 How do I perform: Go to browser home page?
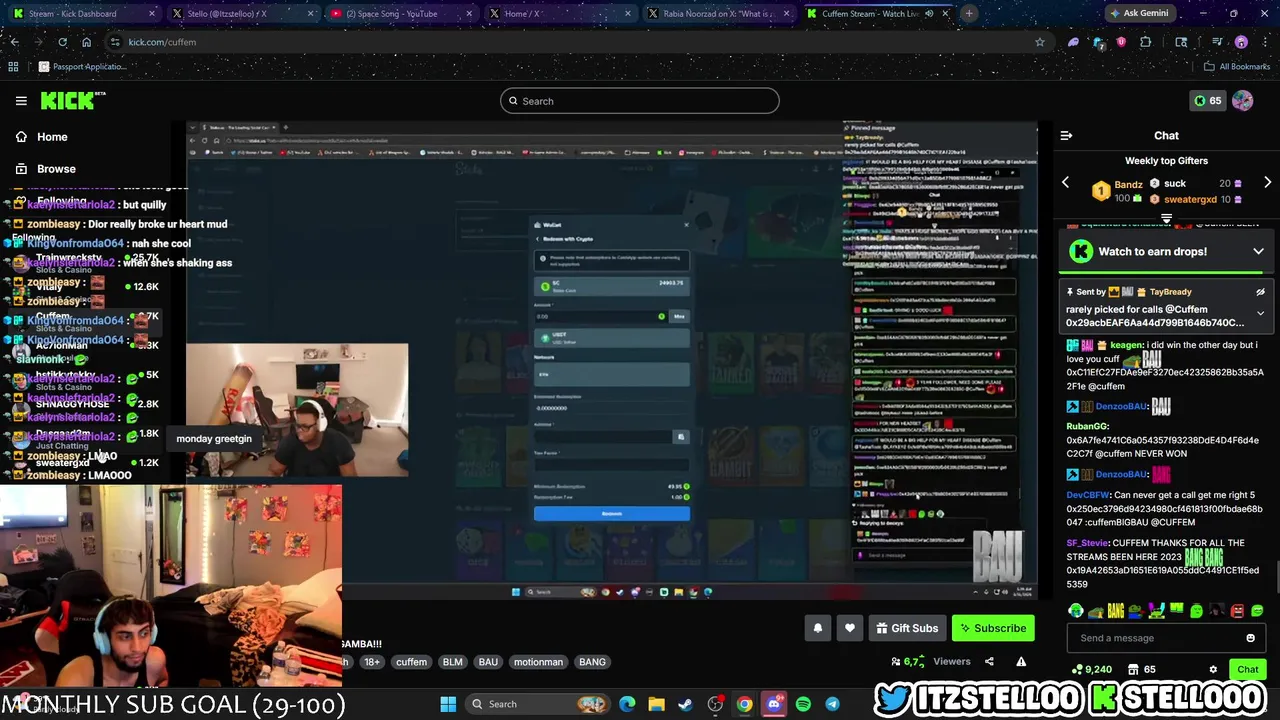click(86, 42)
